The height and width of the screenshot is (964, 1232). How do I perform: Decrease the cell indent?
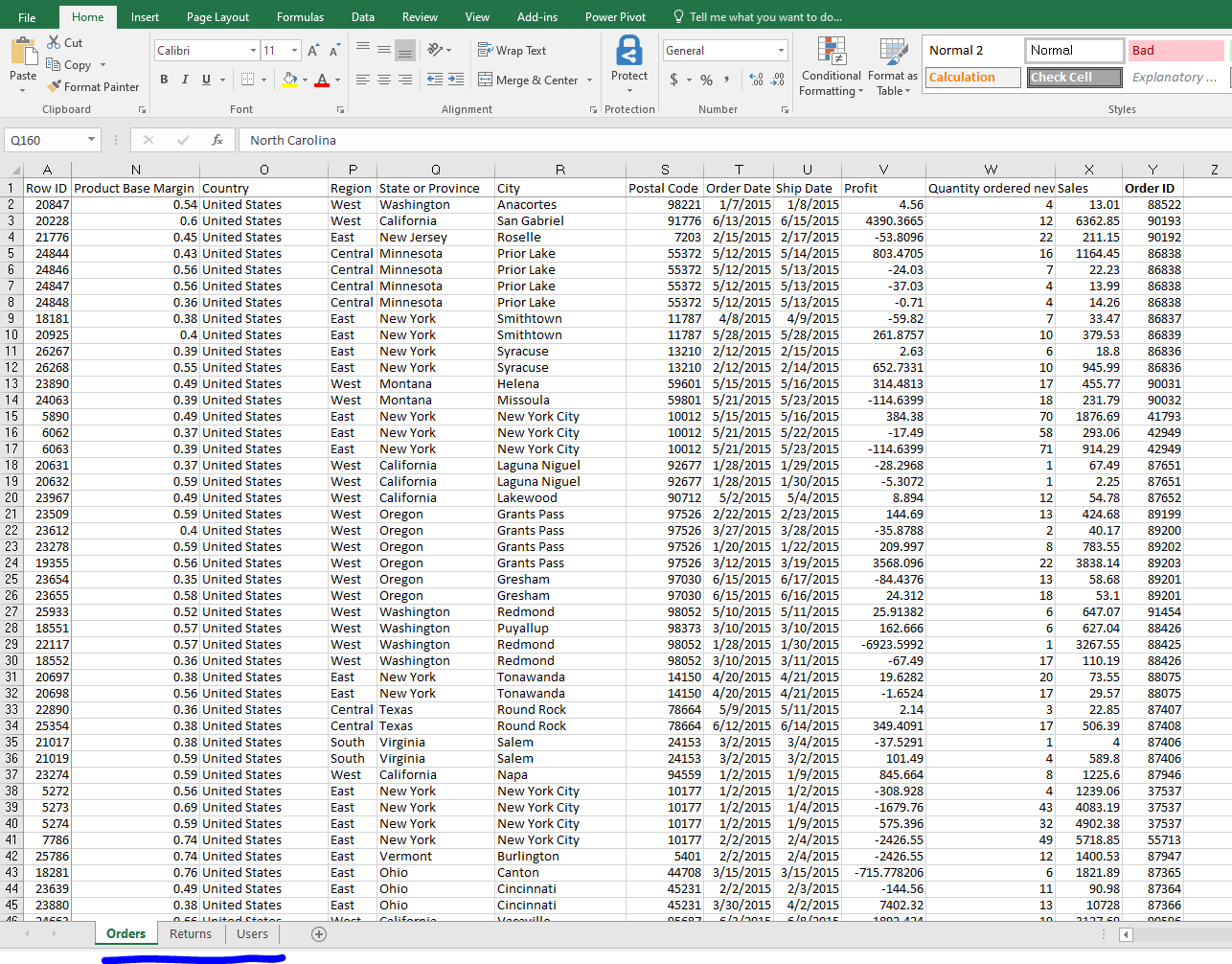pyautogui.click(x=435, y=80)
